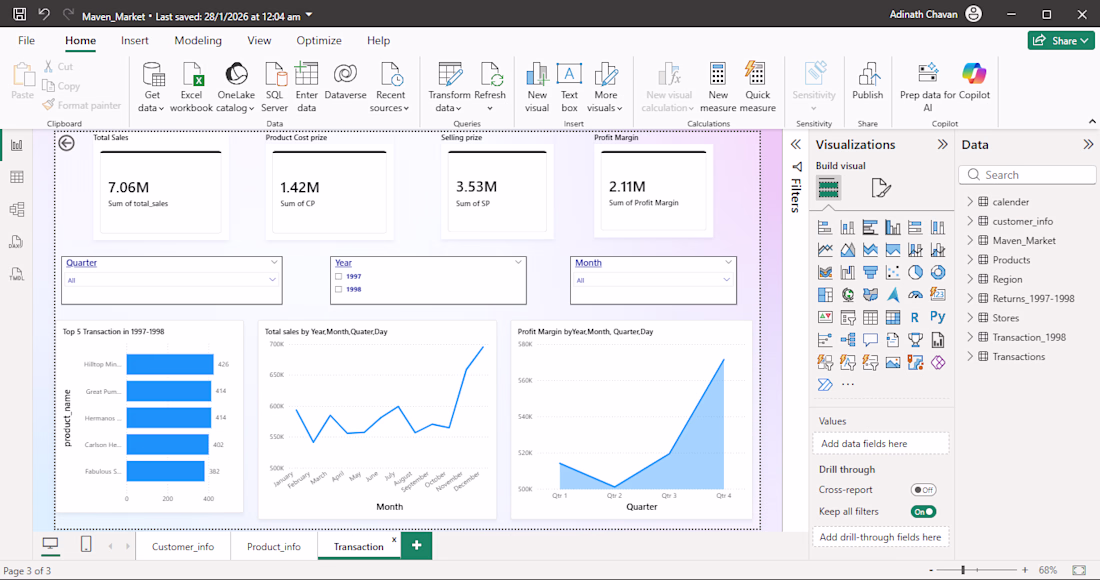The height and width of the screenshot is (580, 1100).
Task: Open the File menu
Action: point(27,40)
